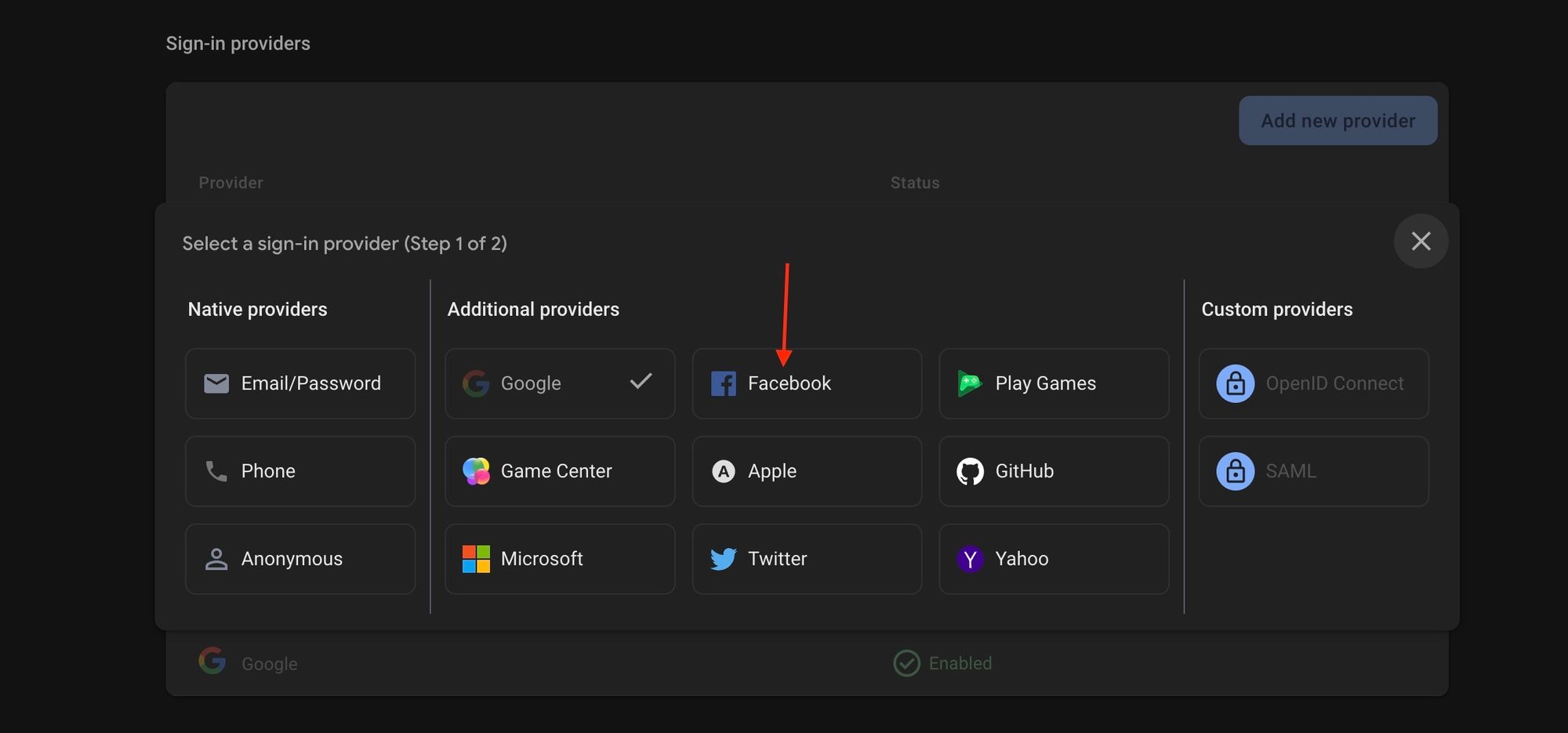
Task: Click the Phone handset icon
Action: [x=216, y=471]
